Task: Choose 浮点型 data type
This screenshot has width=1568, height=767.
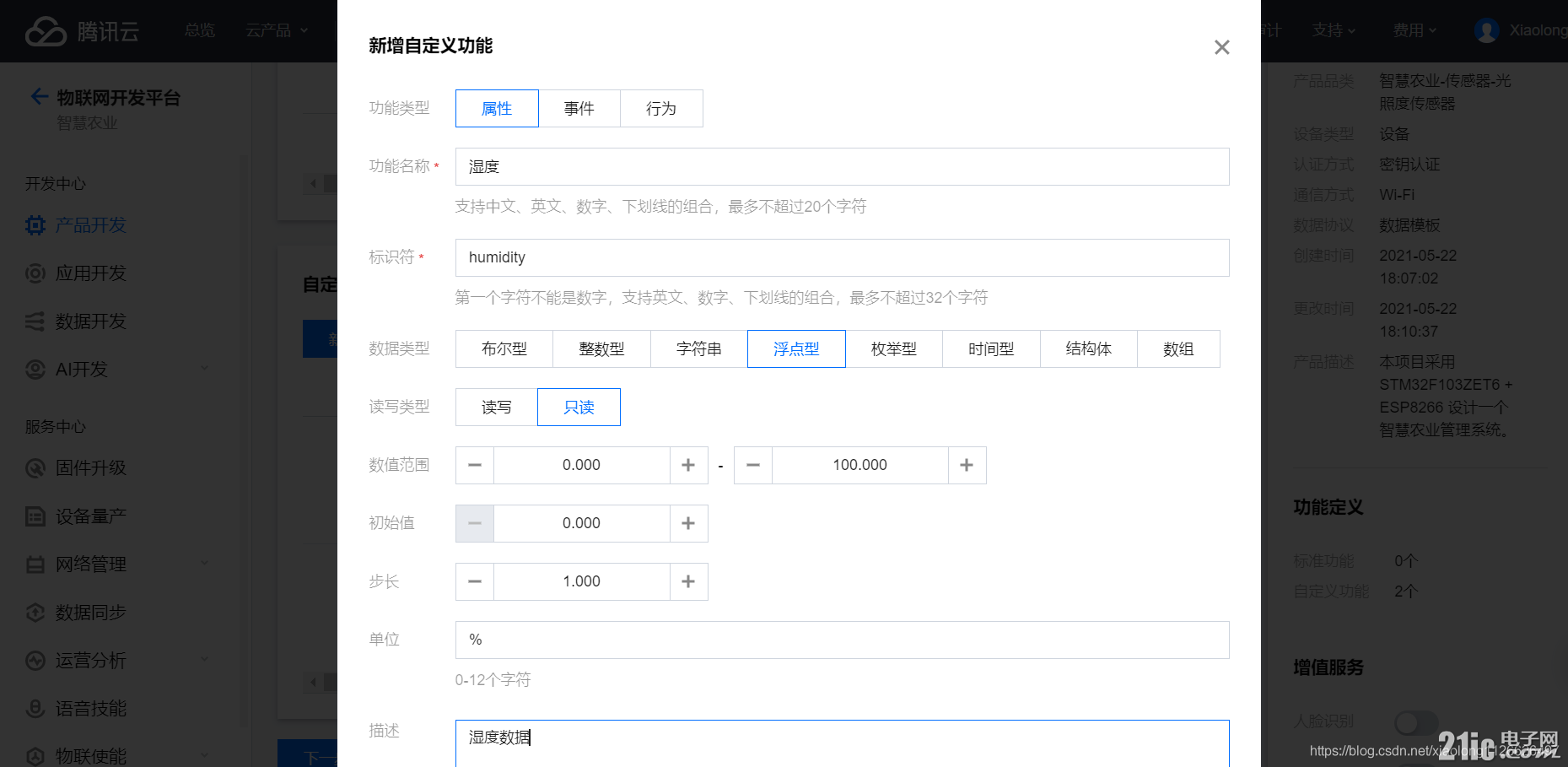Action: point(796,349)
